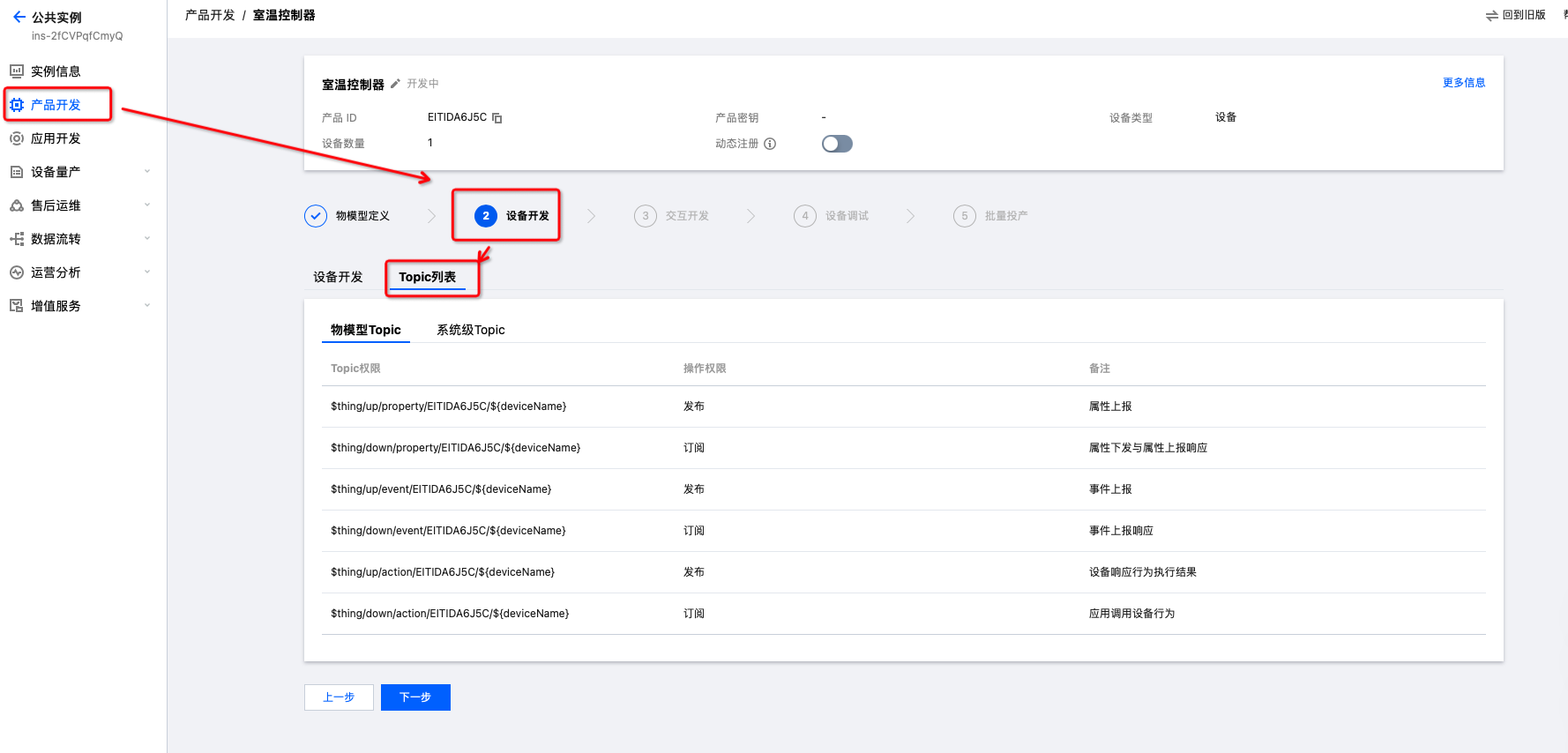
Task: Expand the 数据流转 sidebar menu
Action: (x=147, y=239)
